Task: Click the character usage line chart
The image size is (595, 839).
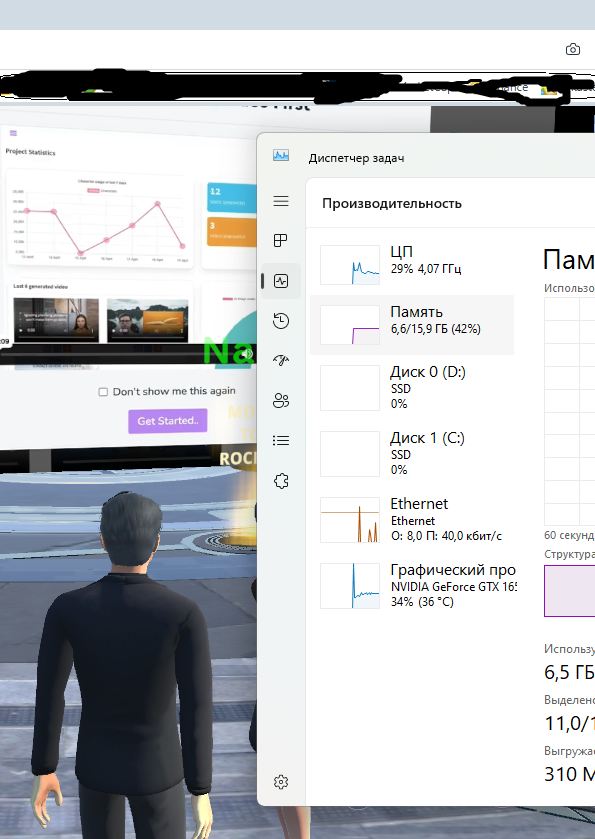Action: pos(102,219)
